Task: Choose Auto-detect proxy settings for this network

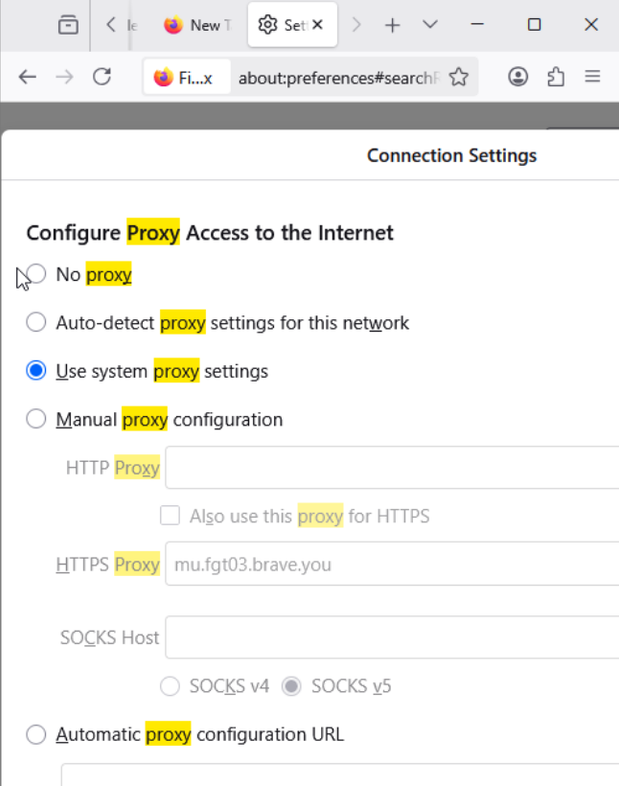Action: (37, 322)
